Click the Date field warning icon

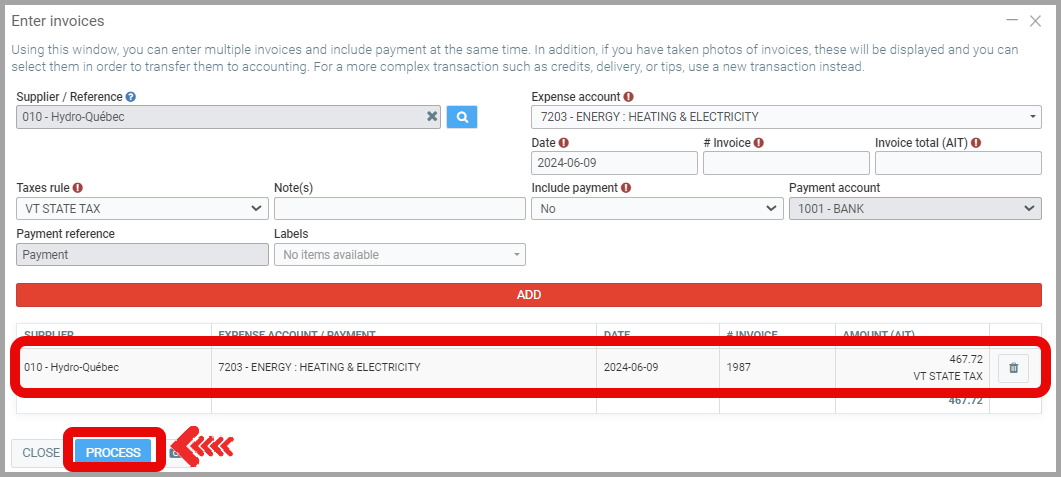564,143
